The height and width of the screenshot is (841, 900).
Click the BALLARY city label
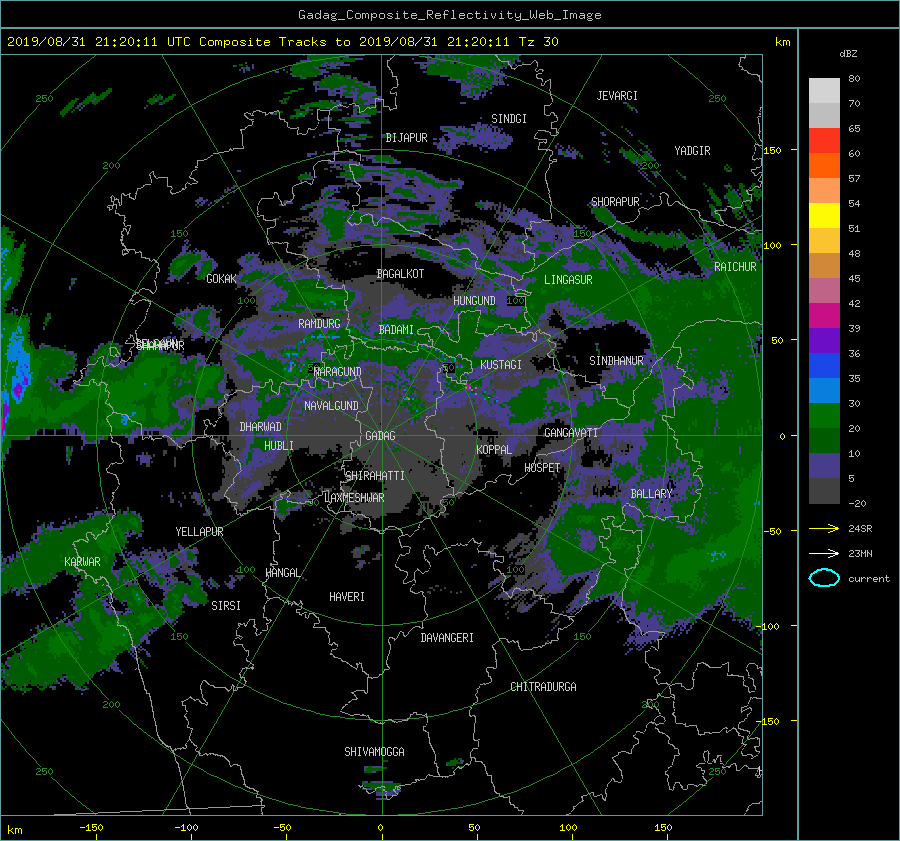coord(651,494)
